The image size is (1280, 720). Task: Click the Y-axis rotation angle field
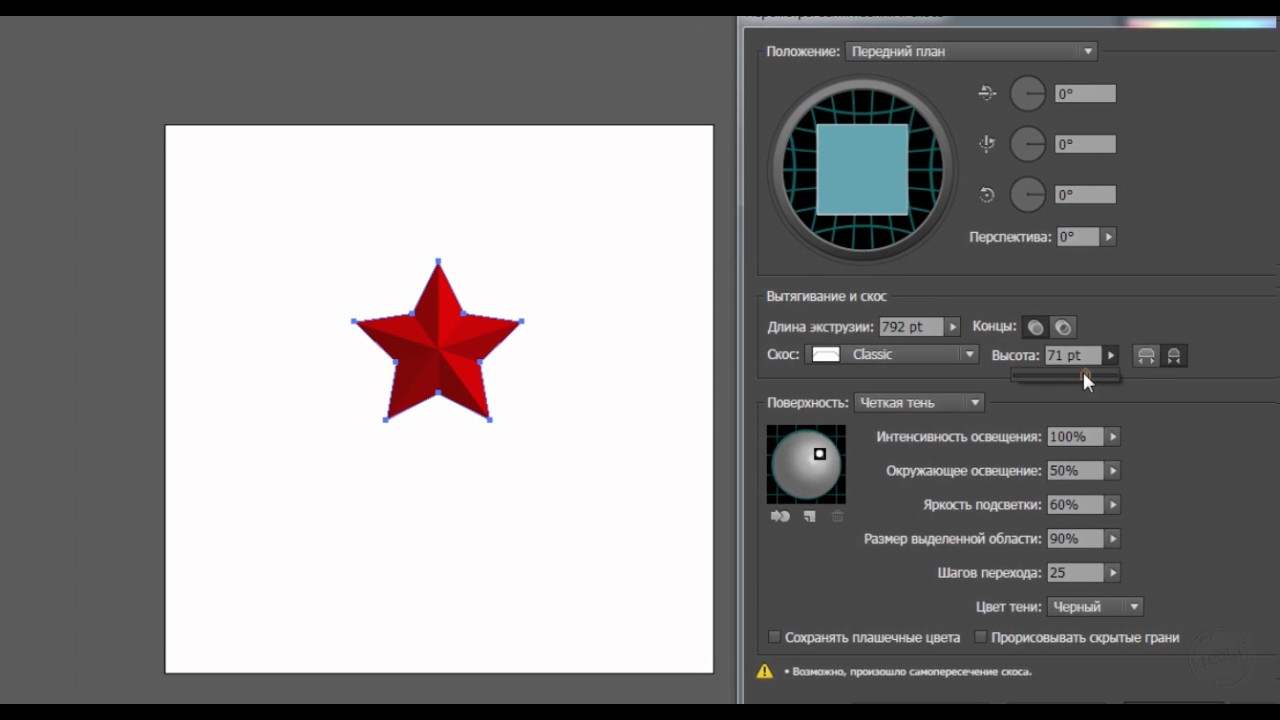[1085, 144]
